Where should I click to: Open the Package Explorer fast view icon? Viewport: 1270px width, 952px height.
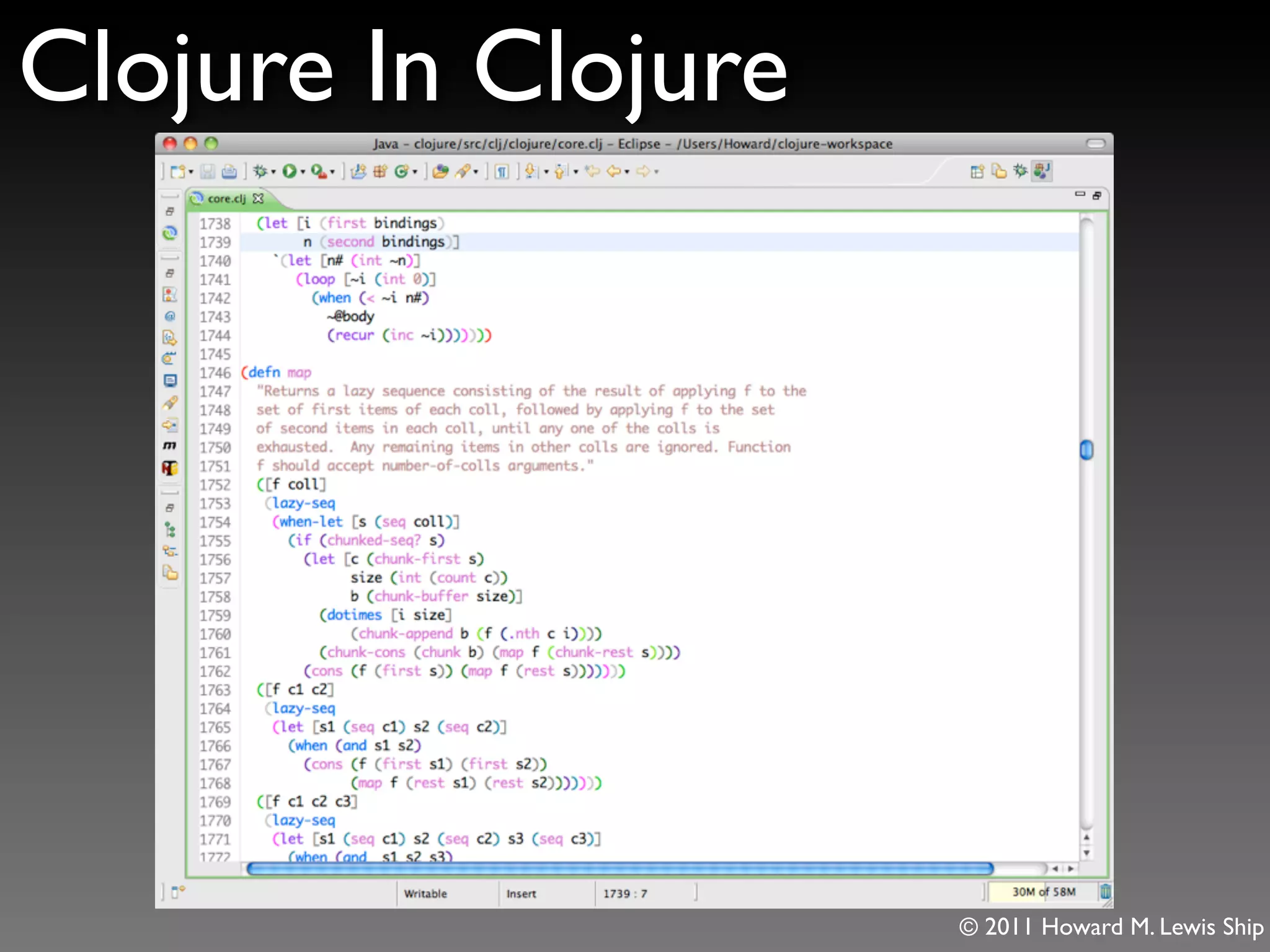170,573
